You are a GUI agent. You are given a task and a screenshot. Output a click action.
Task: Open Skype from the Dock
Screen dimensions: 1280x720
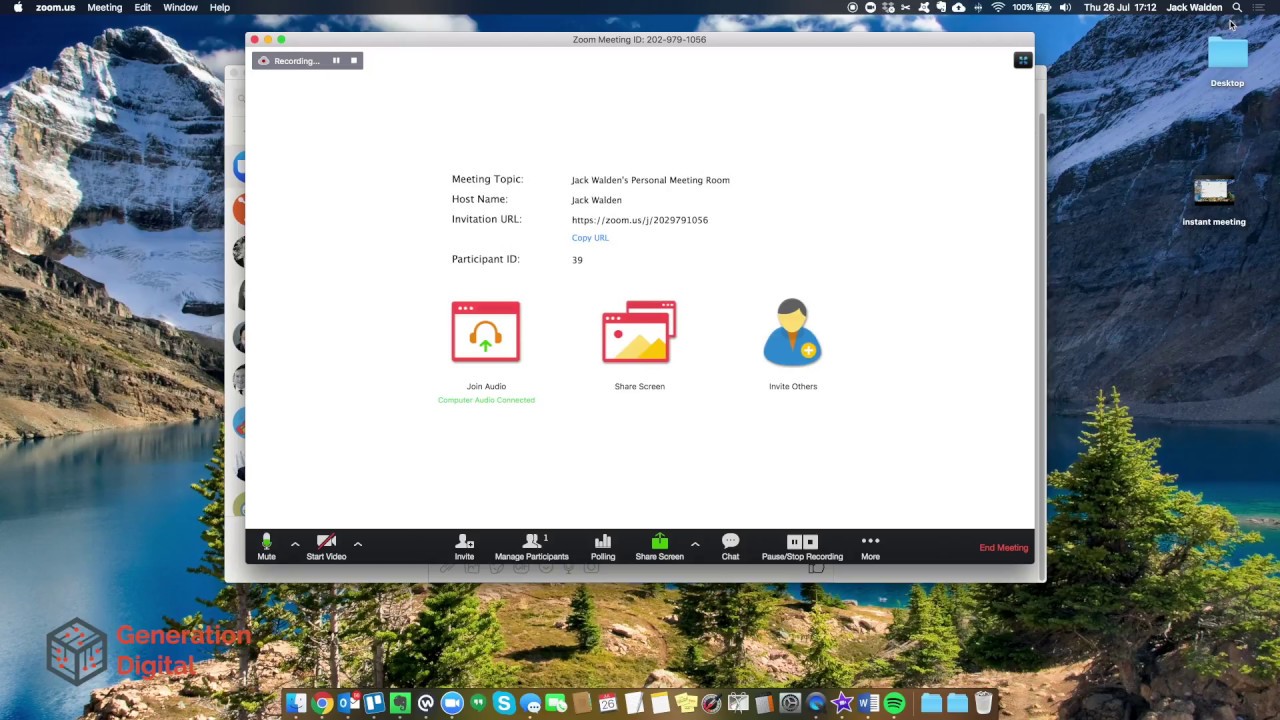[504, 703]
